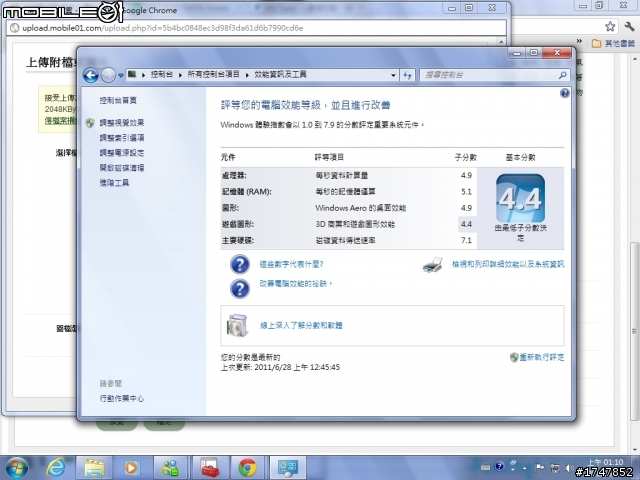The width and height of the screenshot is (640, 480).
Task: Open Windows Media Player from taskbar
Action: [x=132, y=468]
